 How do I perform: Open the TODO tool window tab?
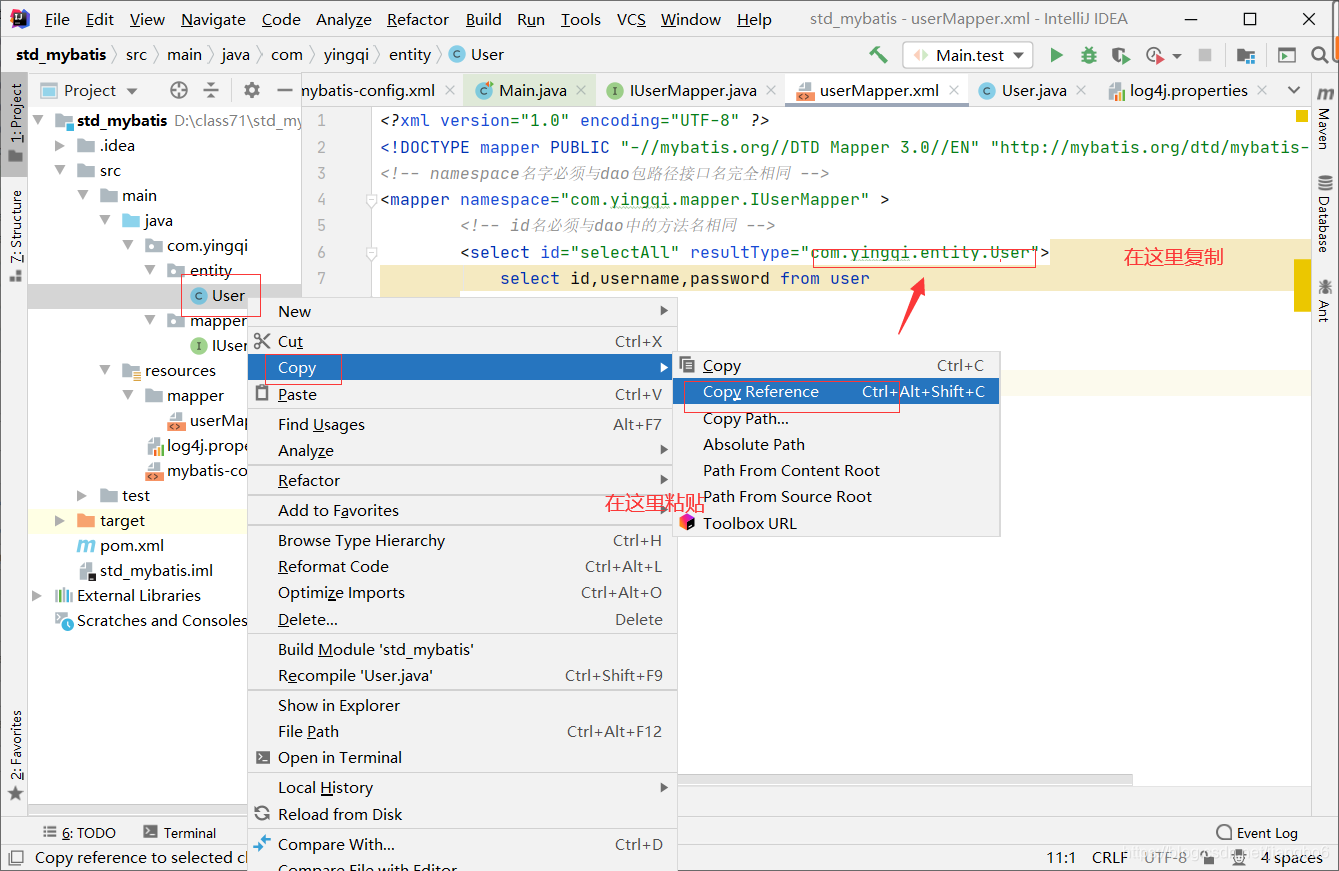click(79, 833)
